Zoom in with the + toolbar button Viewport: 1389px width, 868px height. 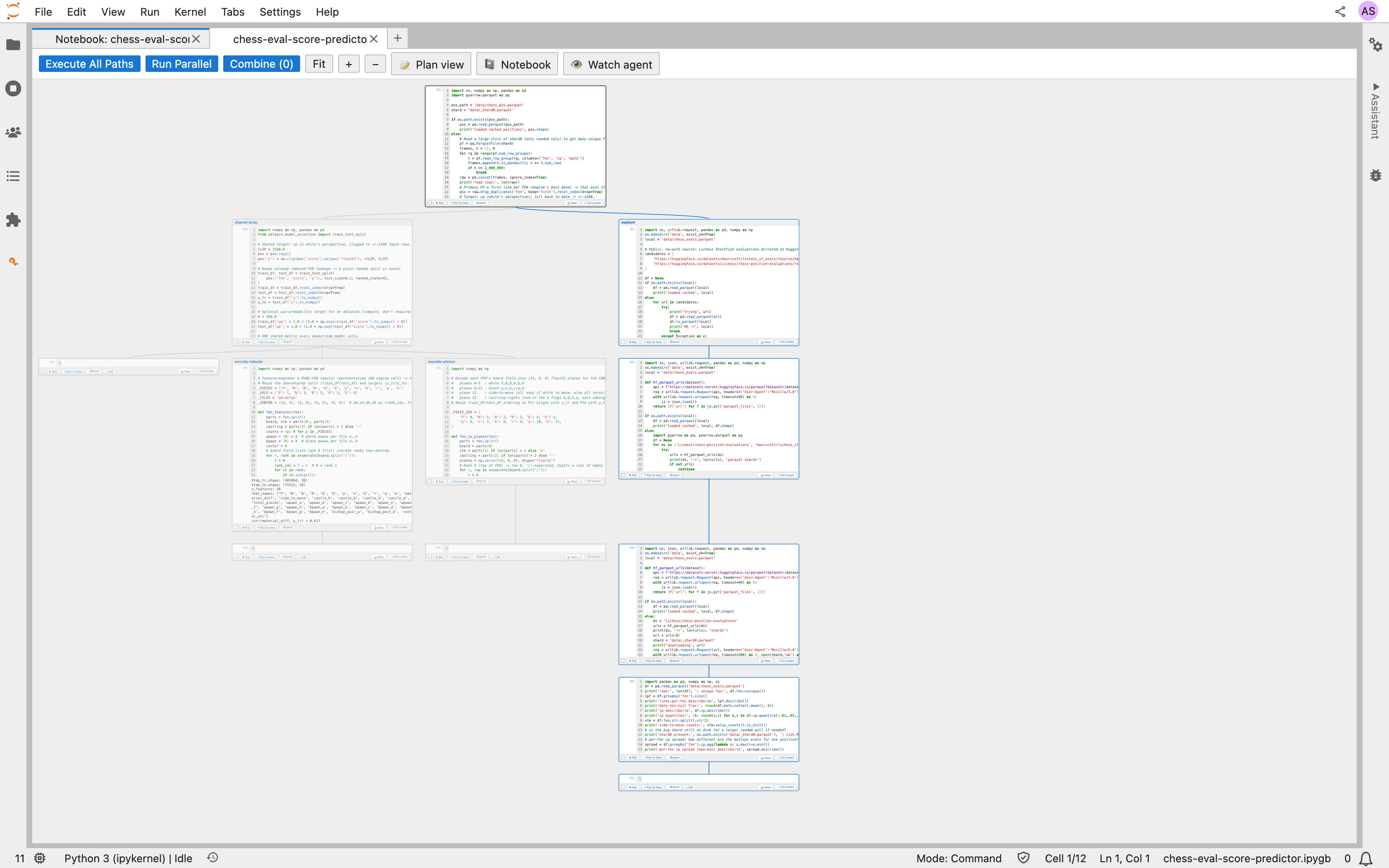pos(349,64)
